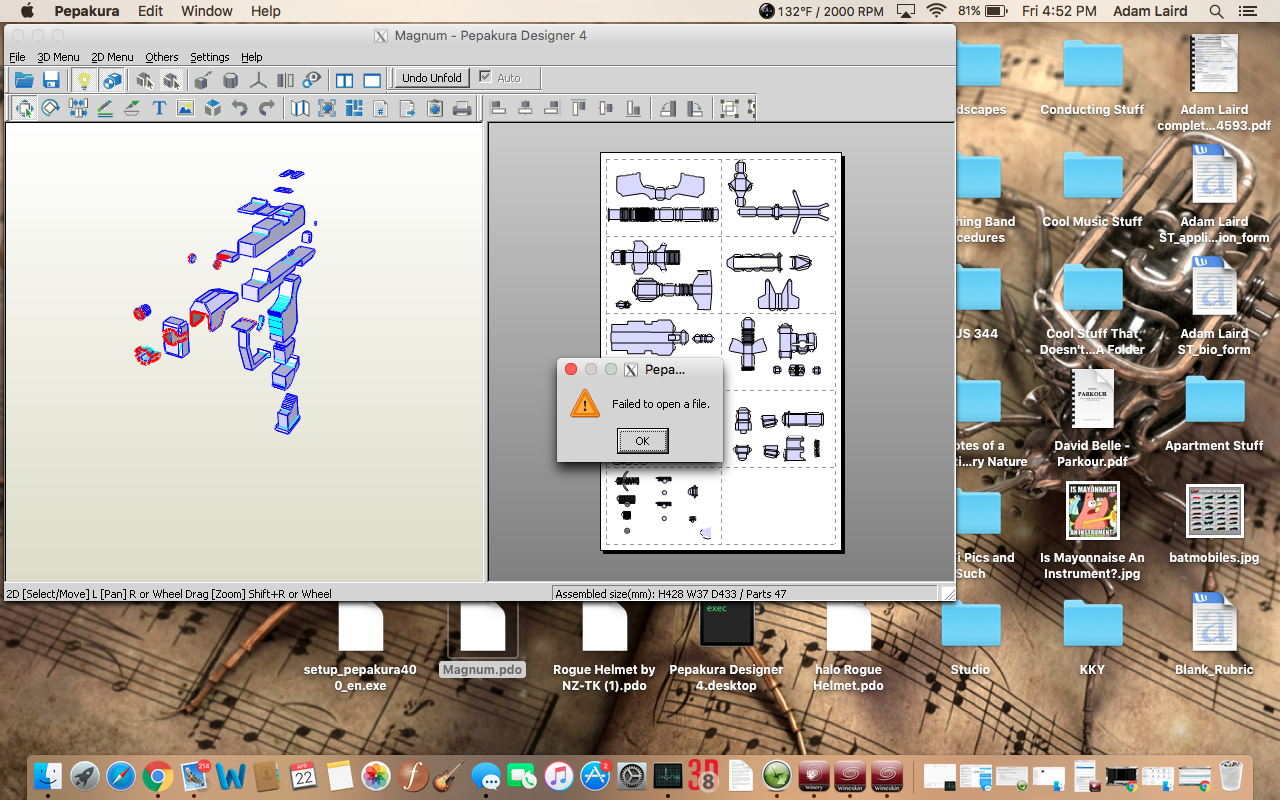The height and width of the screenshot is (800, 1280).
Task: Click OK in the failed-to-open dialog
Action: (642, 441)
